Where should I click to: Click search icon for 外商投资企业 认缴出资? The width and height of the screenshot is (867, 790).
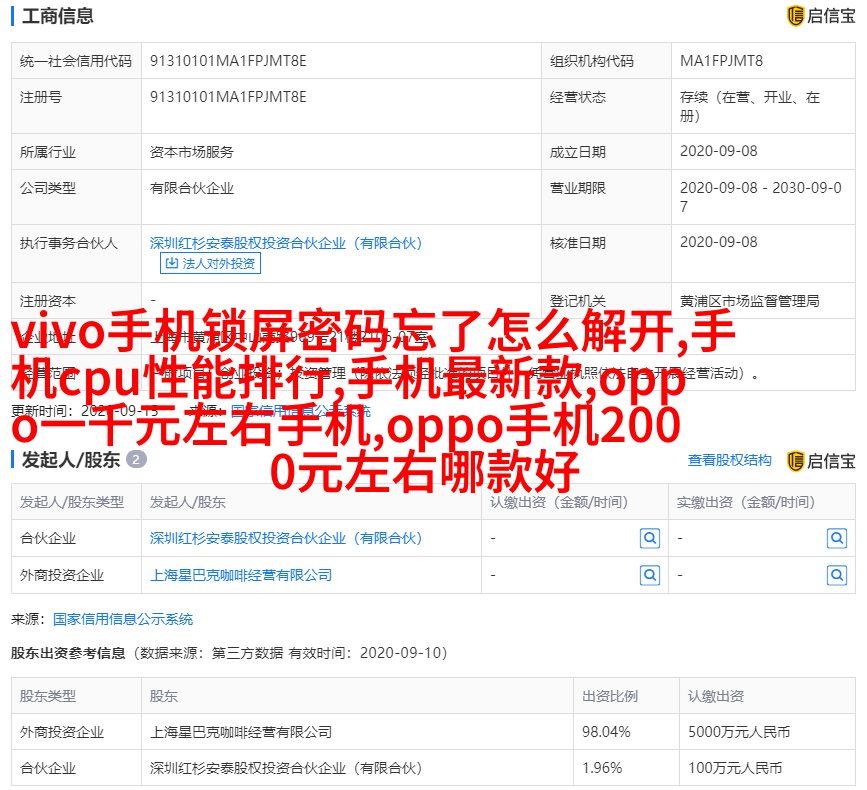pyautogui.click(x=650, y=576)
